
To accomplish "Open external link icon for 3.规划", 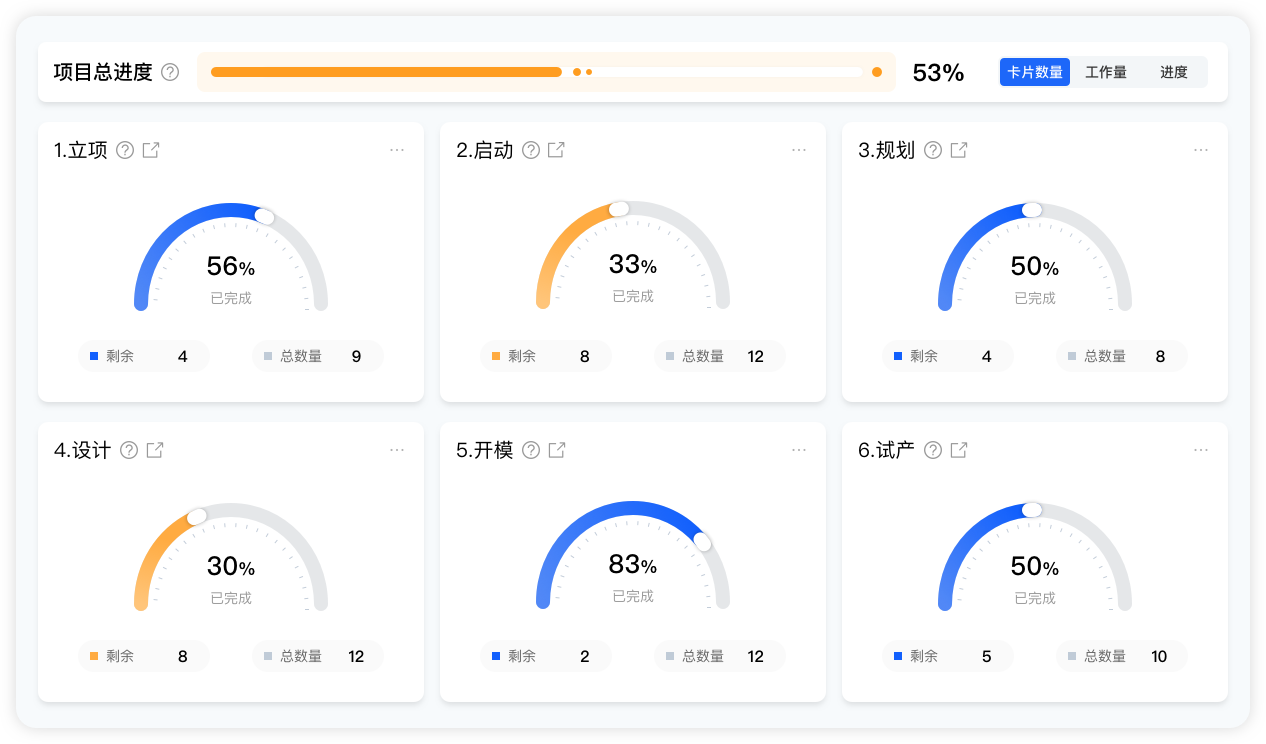I will (958, 150).
